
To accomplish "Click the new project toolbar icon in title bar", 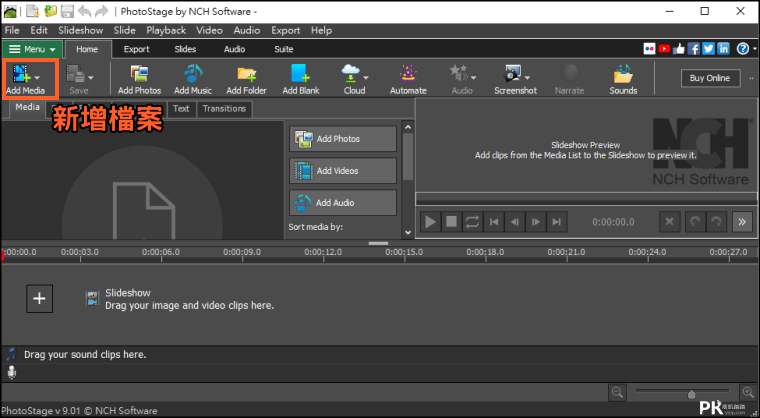I will click(33, 11).
